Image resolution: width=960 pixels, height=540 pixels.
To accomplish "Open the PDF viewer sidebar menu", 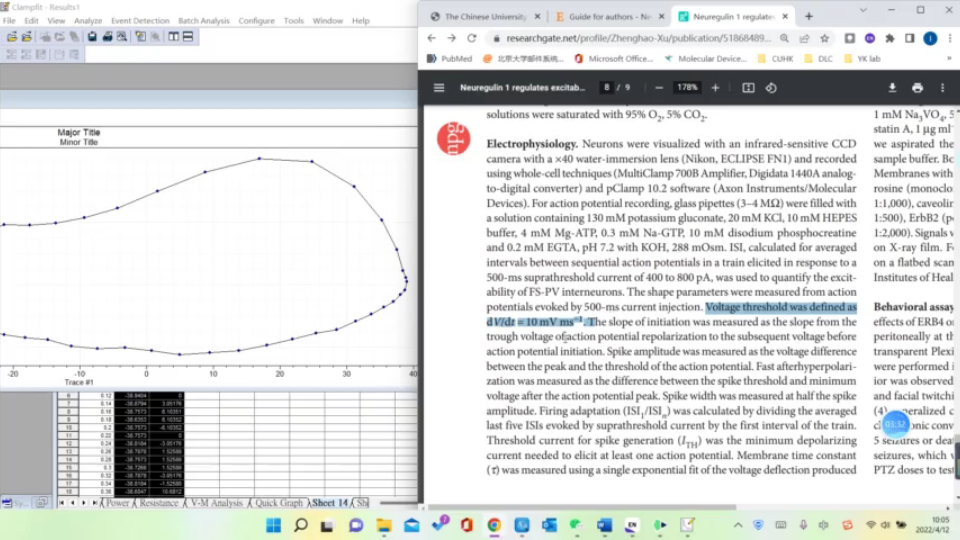I will coord(439,88).
